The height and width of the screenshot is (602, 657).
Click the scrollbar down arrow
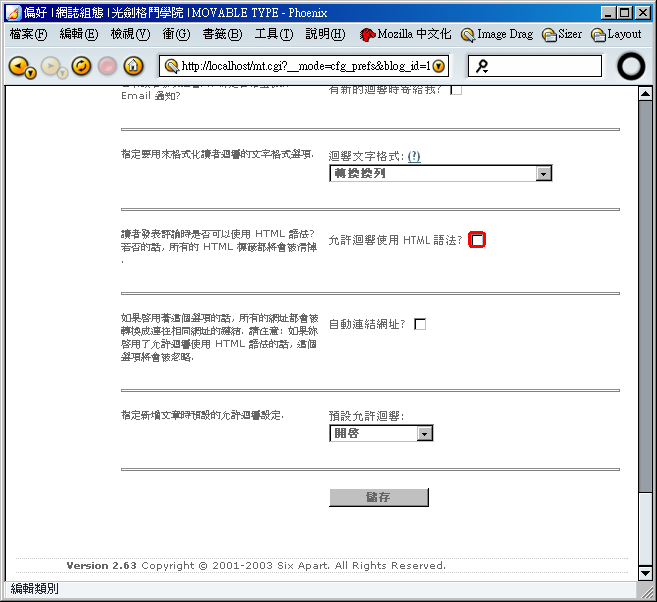pyautogui.click(x=645, y=573)
